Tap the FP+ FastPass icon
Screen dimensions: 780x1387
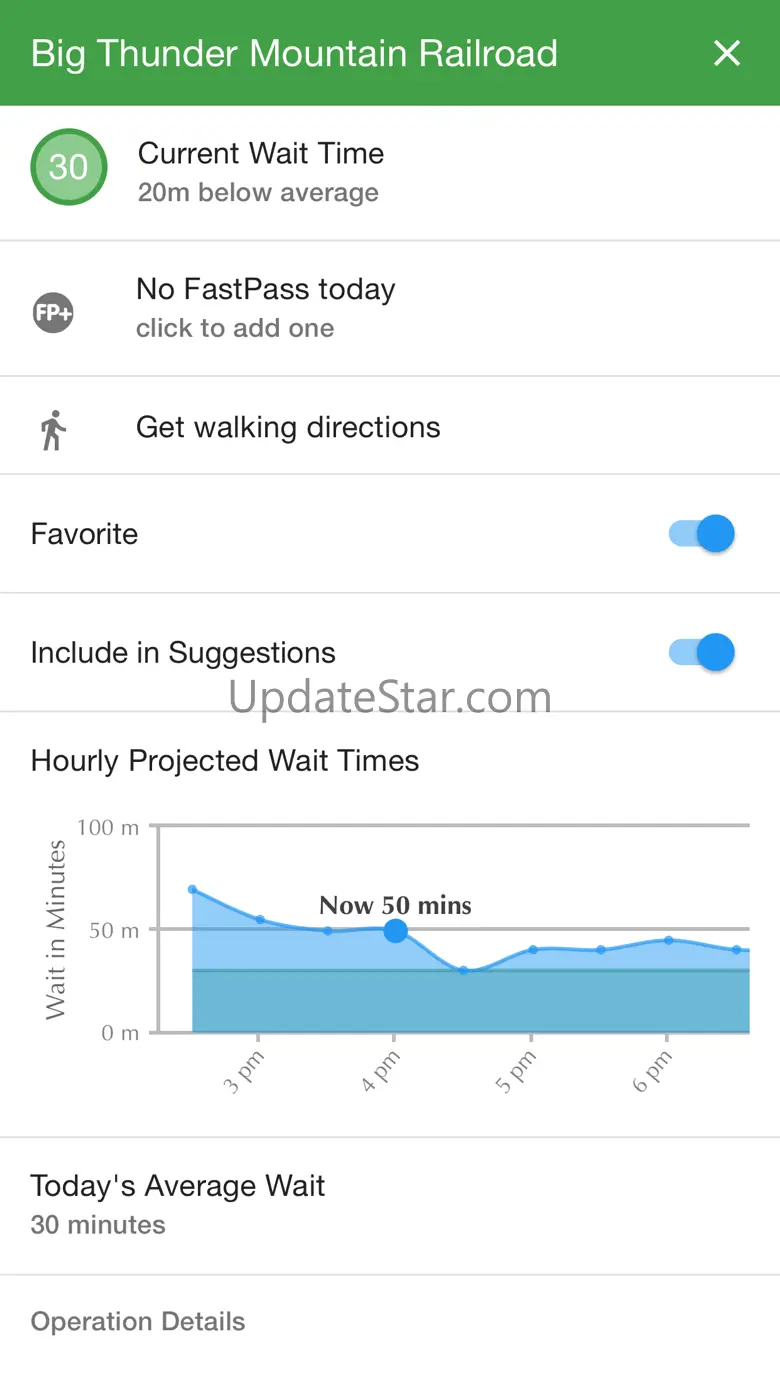53,312
